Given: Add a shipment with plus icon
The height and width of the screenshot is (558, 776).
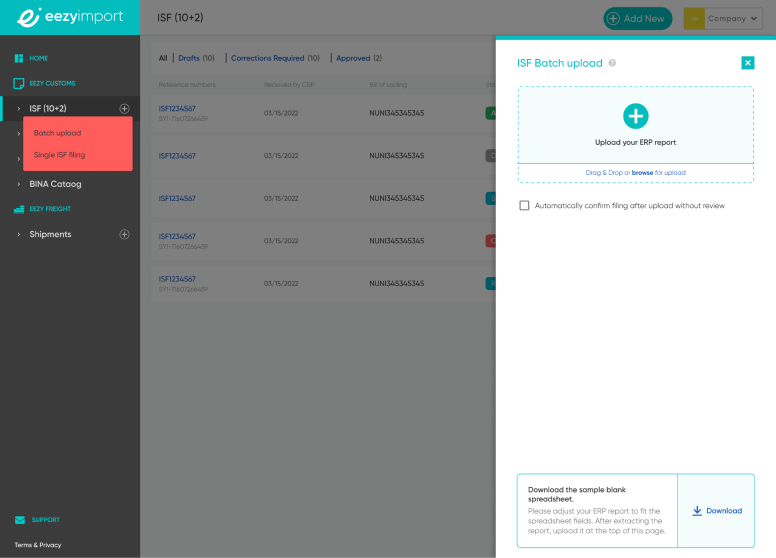Looking at the screenshot, I should coord(124,234).
